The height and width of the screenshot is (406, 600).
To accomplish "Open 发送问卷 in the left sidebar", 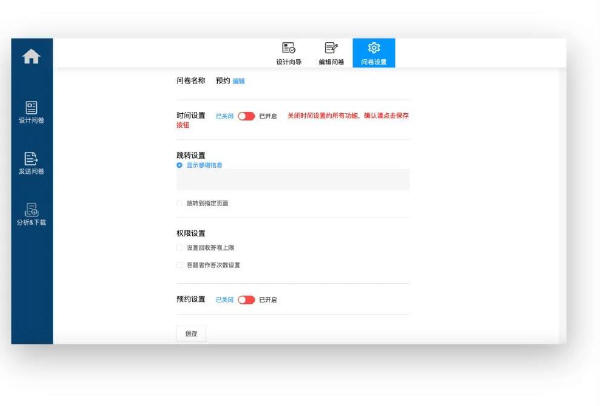I will click(31, 163).
